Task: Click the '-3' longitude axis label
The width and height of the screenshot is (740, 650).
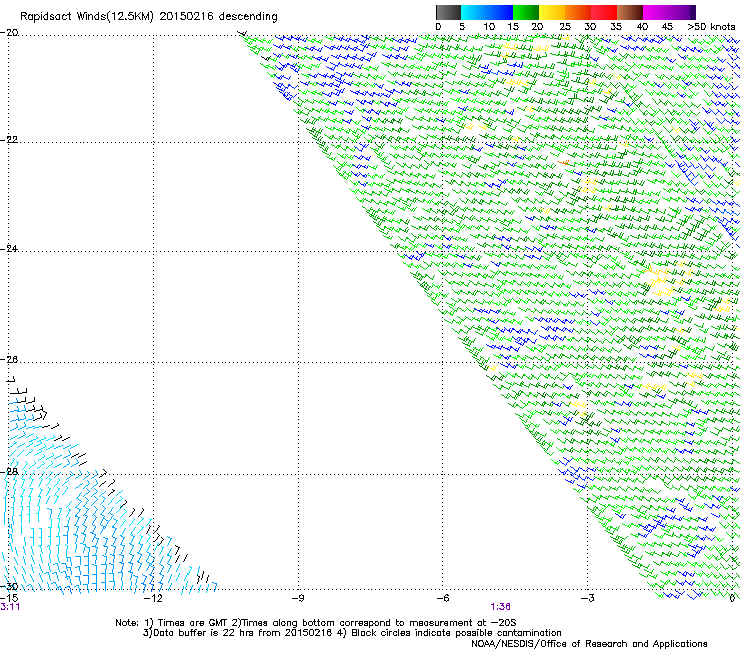Action: (587, 598)
